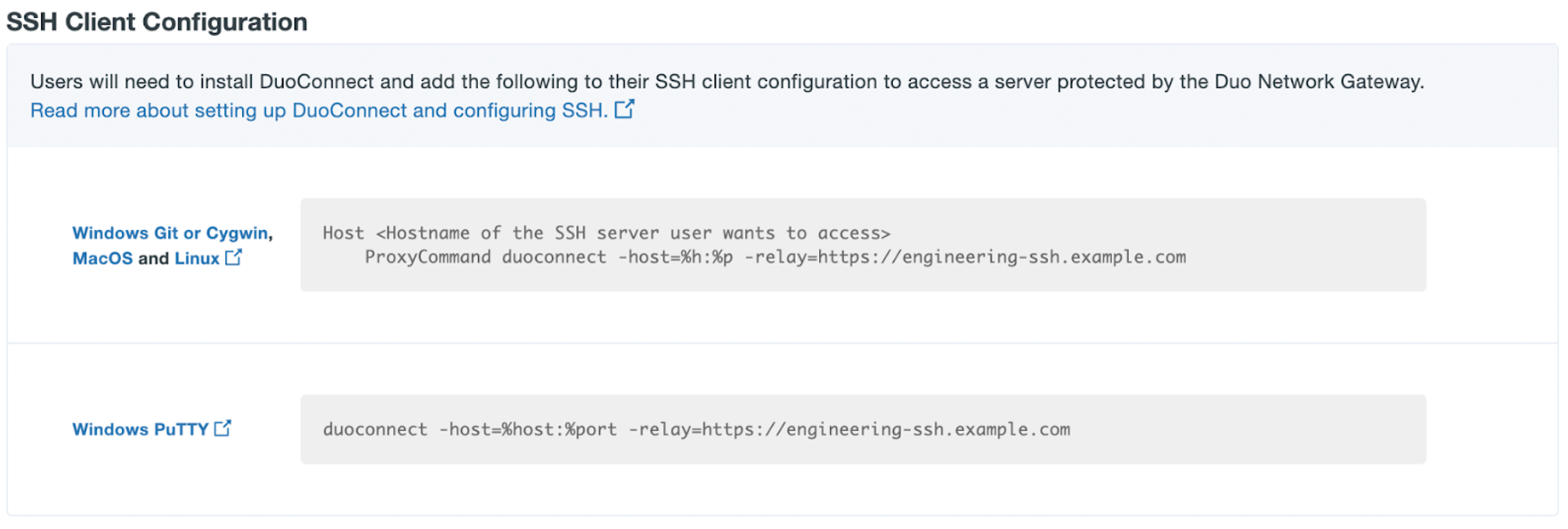Click the external link icon beside Windows PuTTY

pyautogui.click(x=222, y=428)
